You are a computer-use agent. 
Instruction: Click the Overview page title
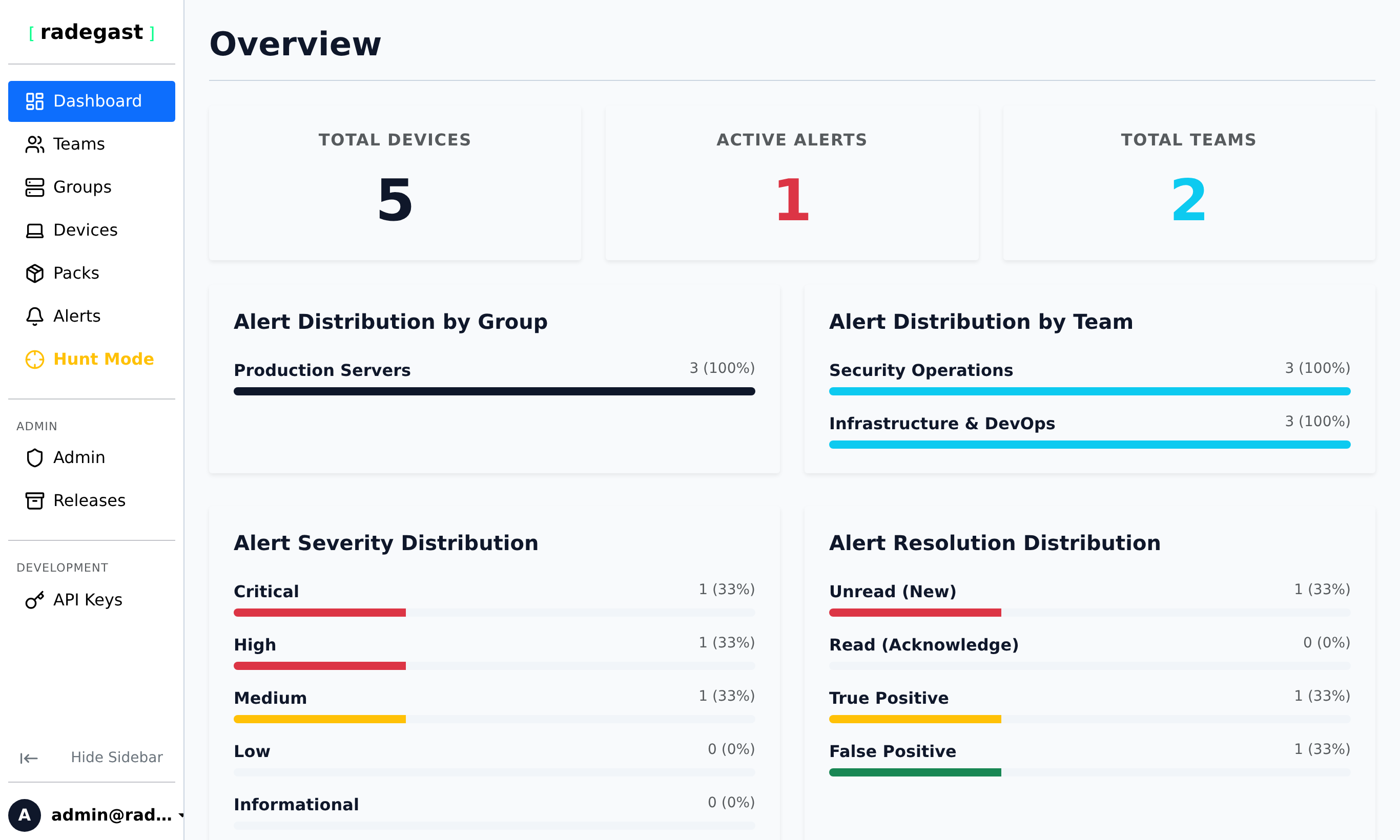click(295, 44)
